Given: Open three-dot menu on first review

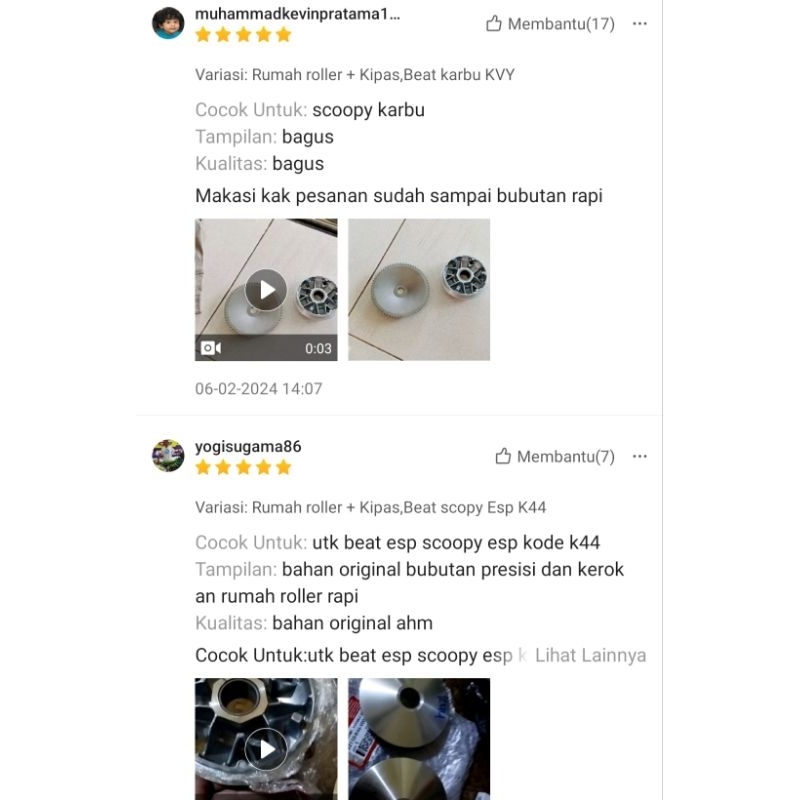Looking at the screenshot, I should pos(639,23).
